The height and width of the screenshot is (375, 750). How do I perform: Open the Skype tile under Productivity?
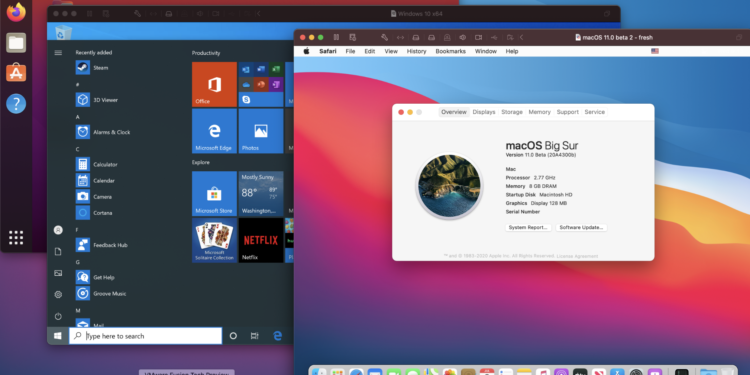pyautogui.click(x=261, y=99)
